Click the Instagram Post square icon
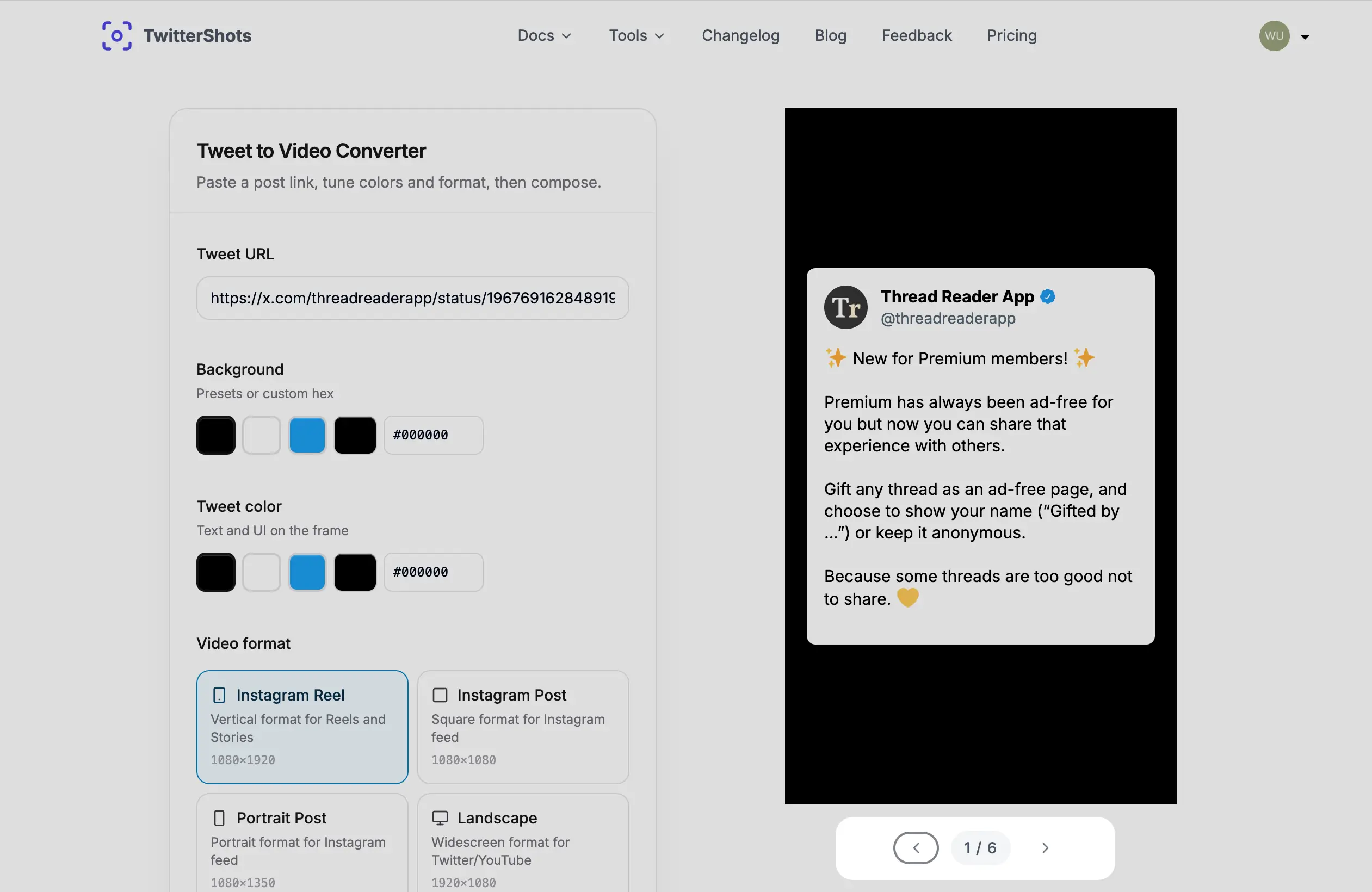 [440, 695]
